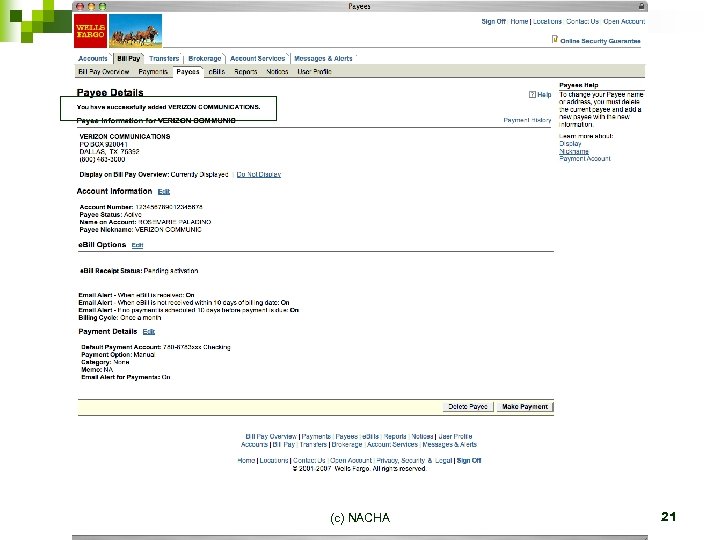The height and width of the screenshot is (540, 720).
Task: Open the User Profile subtab
Action: pos(315,72)
